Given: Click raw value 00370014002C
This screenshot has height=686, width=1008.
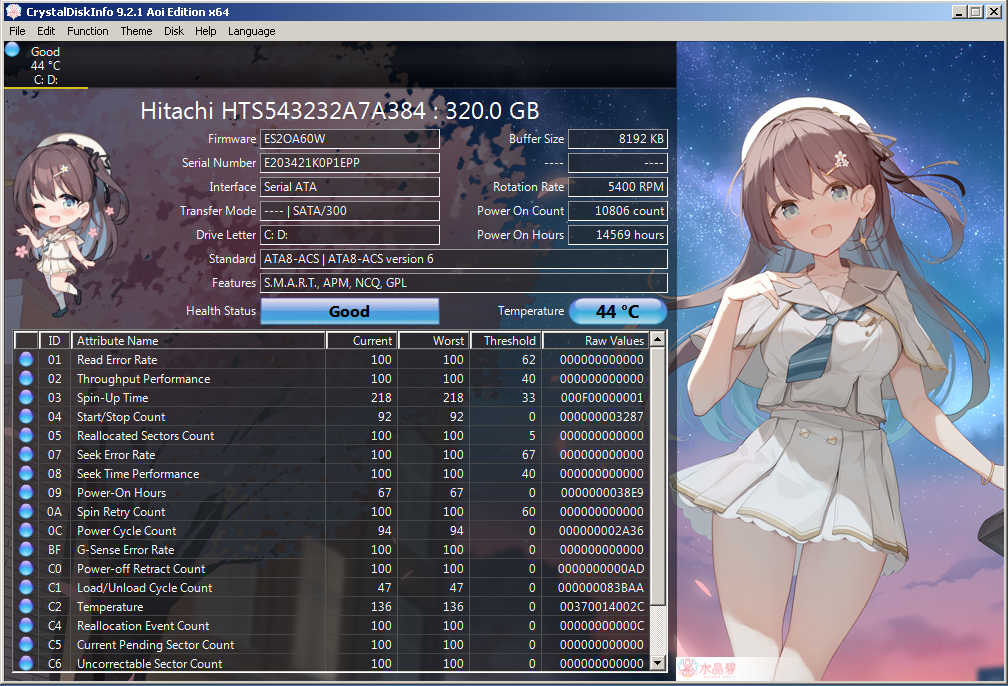Looking at the screenshot, I should [x=602, y=607].
